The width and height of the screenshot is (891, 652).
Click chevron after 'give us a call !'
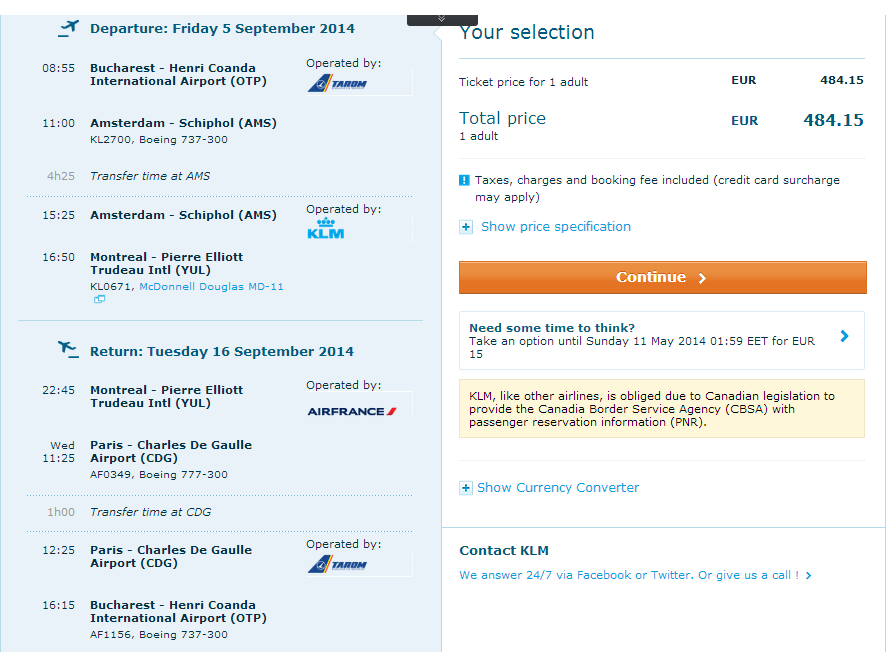coord(808,576)
